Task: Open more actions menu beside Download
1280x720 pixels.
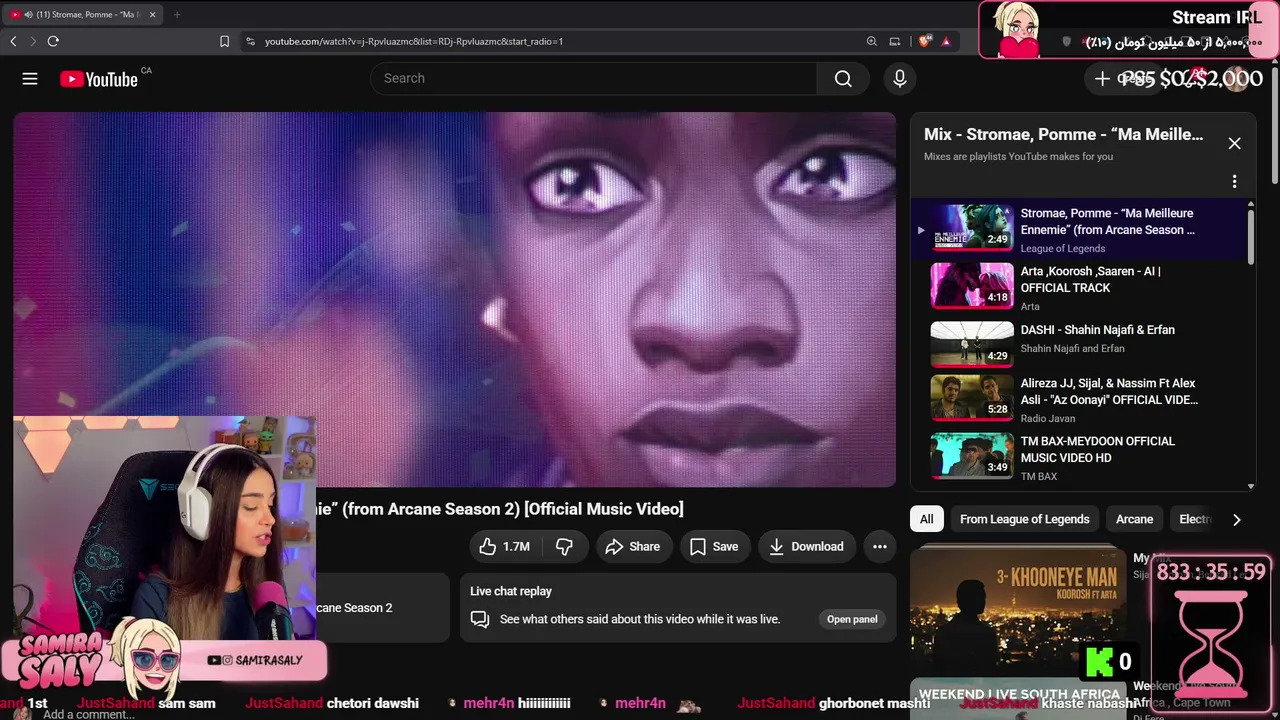Action: 880,546
